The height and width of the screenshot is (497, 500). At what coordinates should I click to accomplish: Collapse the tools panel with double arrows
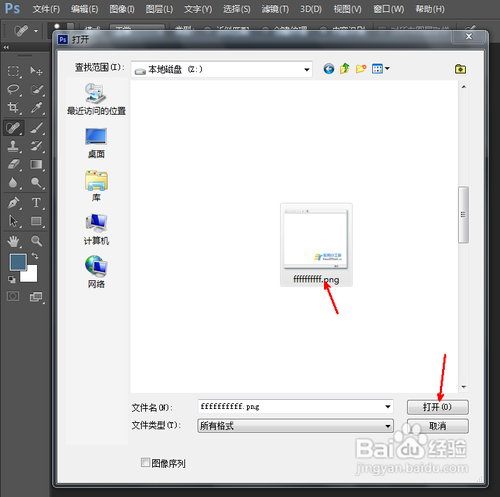(x=6, y=47)
